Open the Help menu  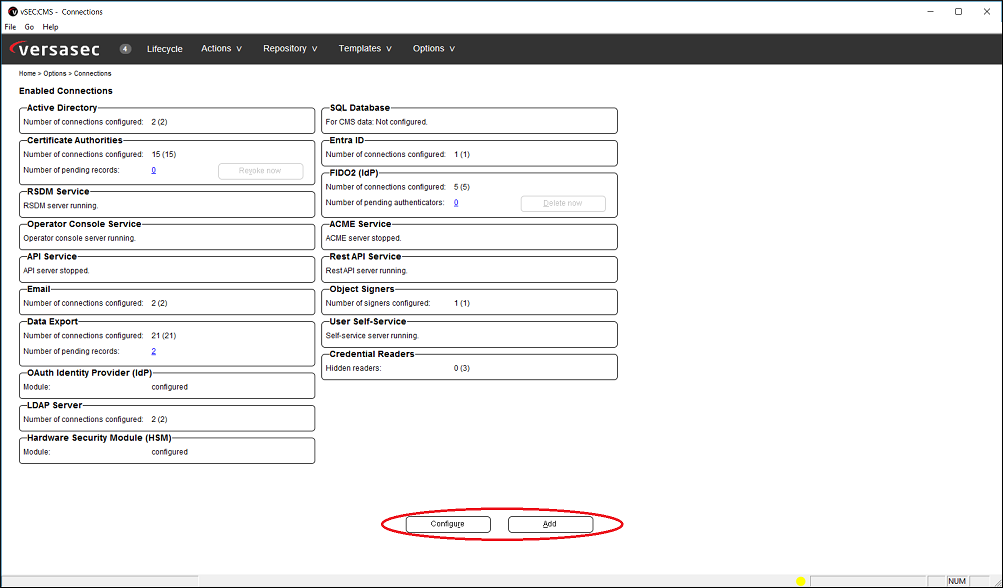[51, 27]
